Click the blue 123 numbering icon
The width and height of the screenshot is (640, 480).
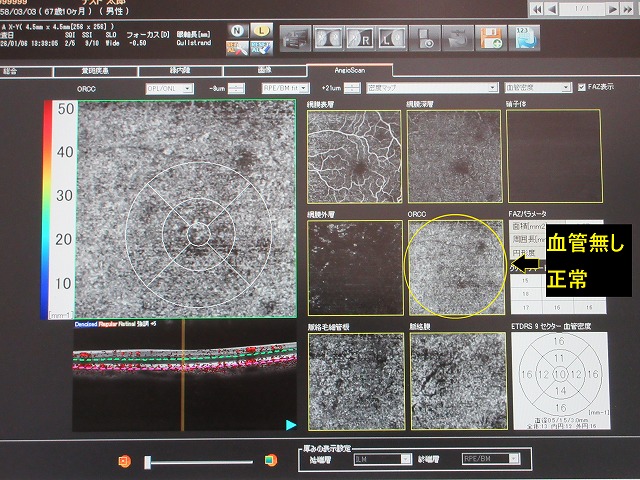pyautogui.click(x=526, y=38)
